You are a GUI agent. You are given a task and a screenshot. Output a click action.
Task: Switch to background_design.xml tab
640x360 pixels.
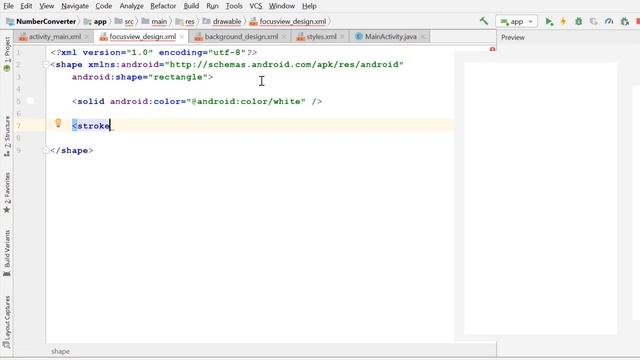pos(241,37)
